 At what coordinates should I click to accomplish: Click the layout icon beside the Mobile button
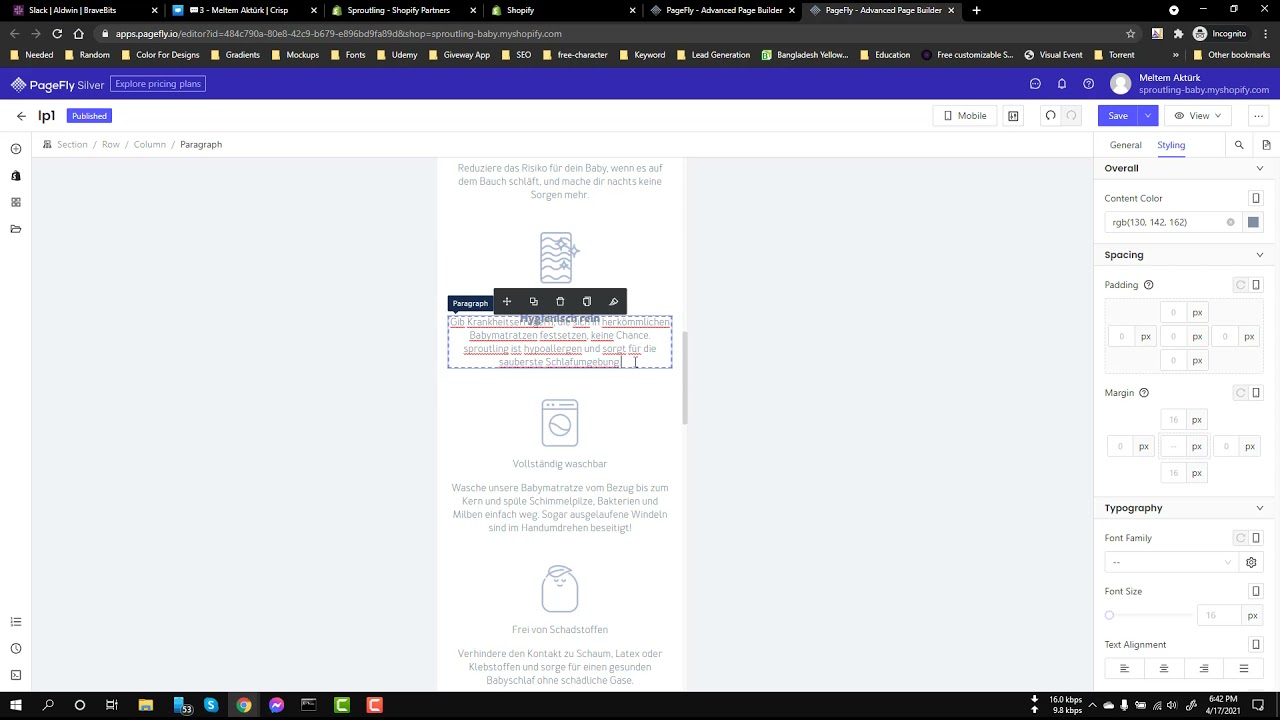pos(1013,116)
